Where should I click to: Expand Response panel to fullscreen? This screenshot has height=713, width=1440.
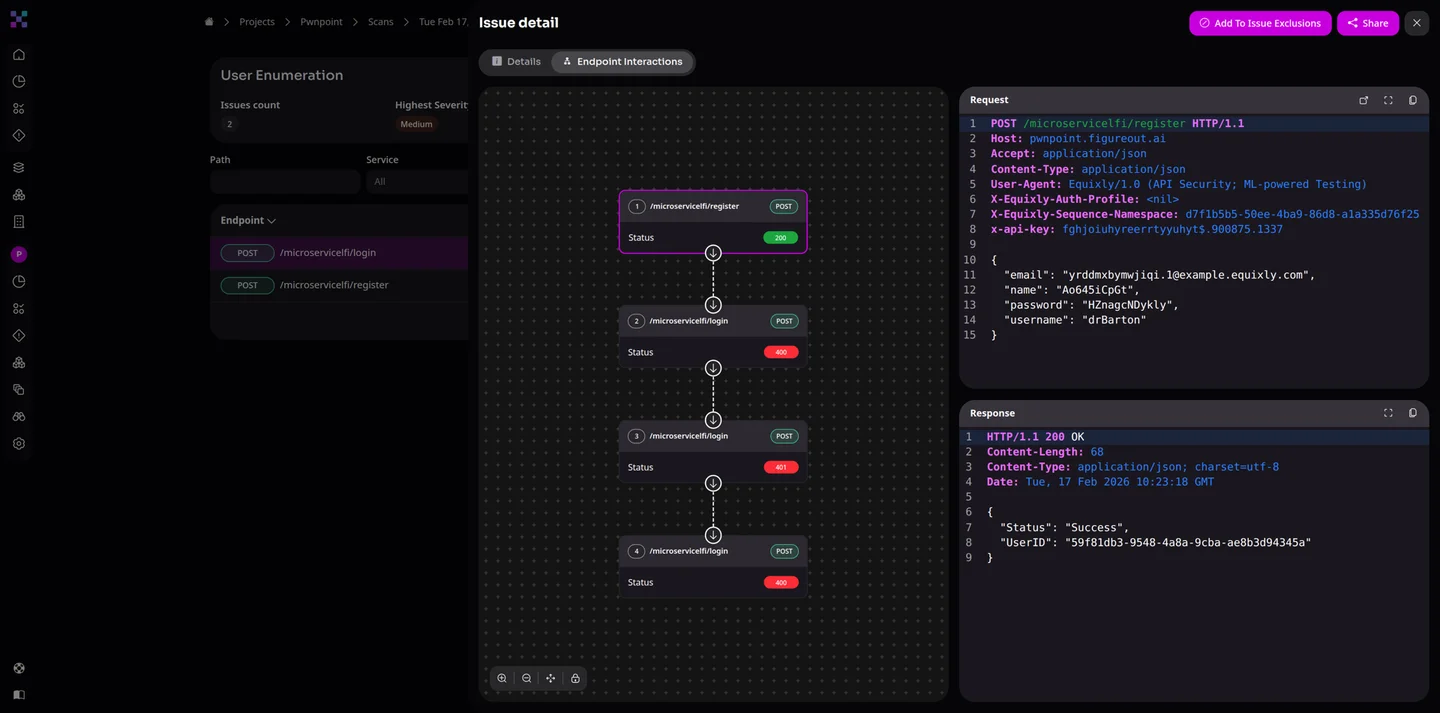pyautogui.click(x=1388, y=413)
